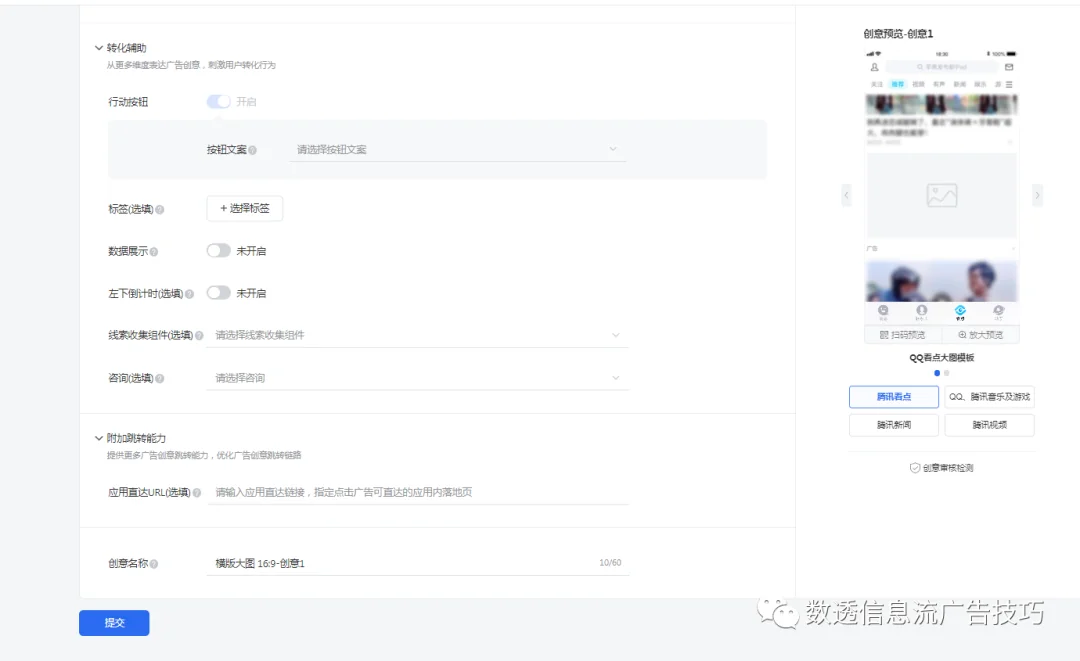Select the 腾讯新闻 preview tab
This screenshot has height=661, width=1080.
pos(894,425)
